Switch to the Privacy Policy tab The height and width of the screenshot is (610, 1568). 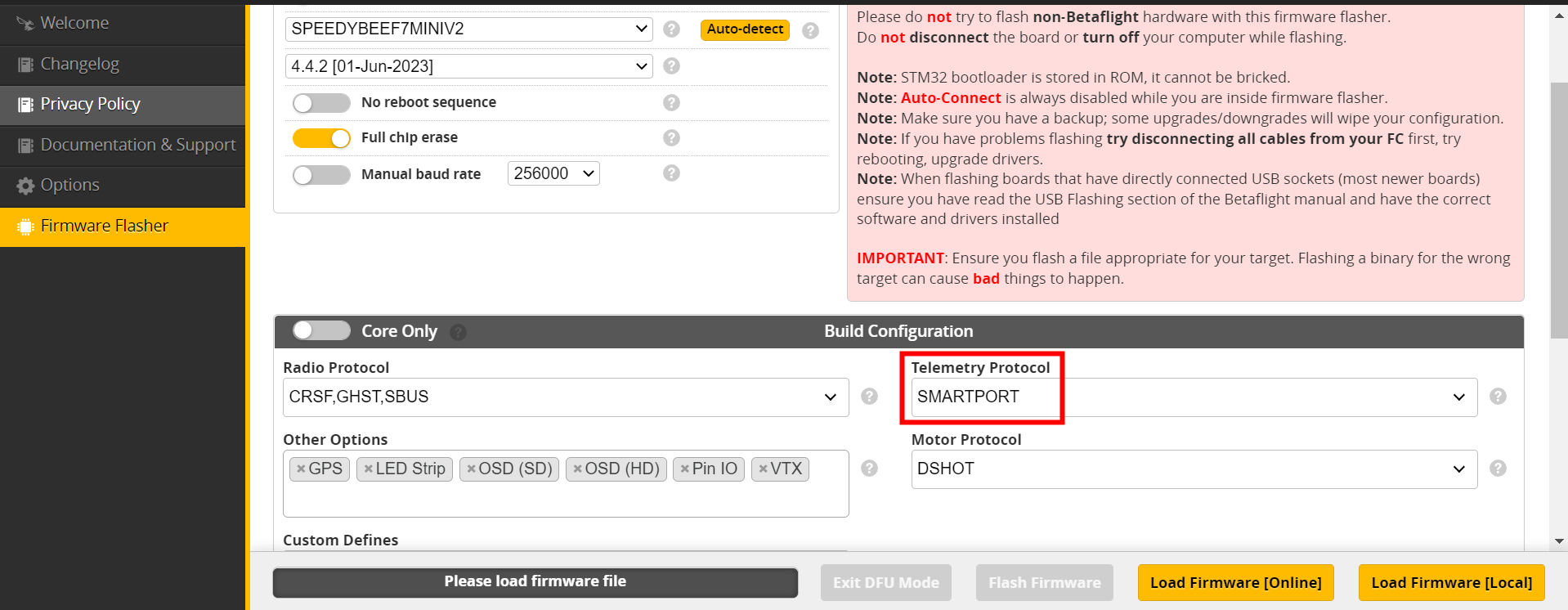click(123, 105)
